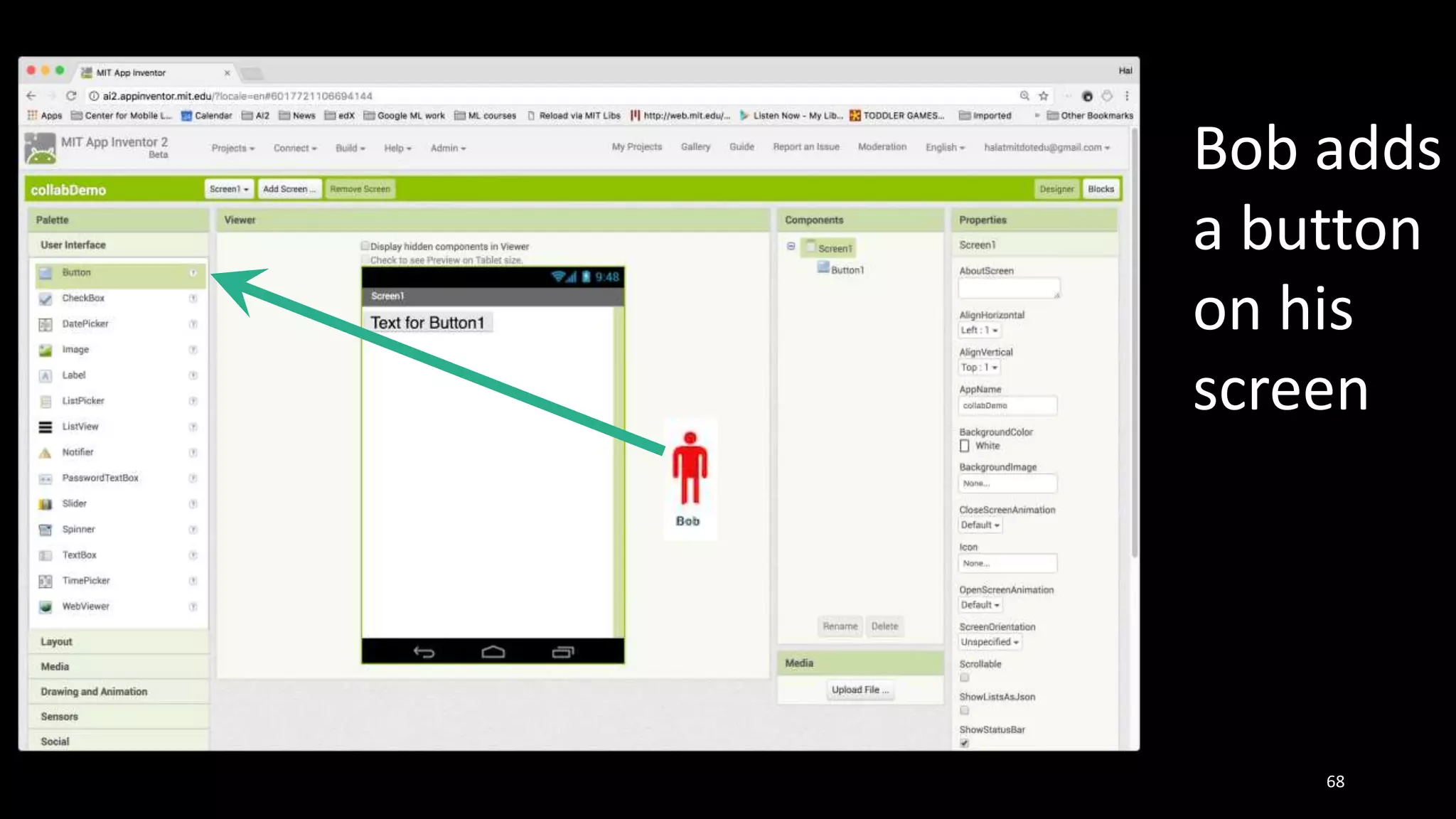Click the Upload File button

point(860,690)
